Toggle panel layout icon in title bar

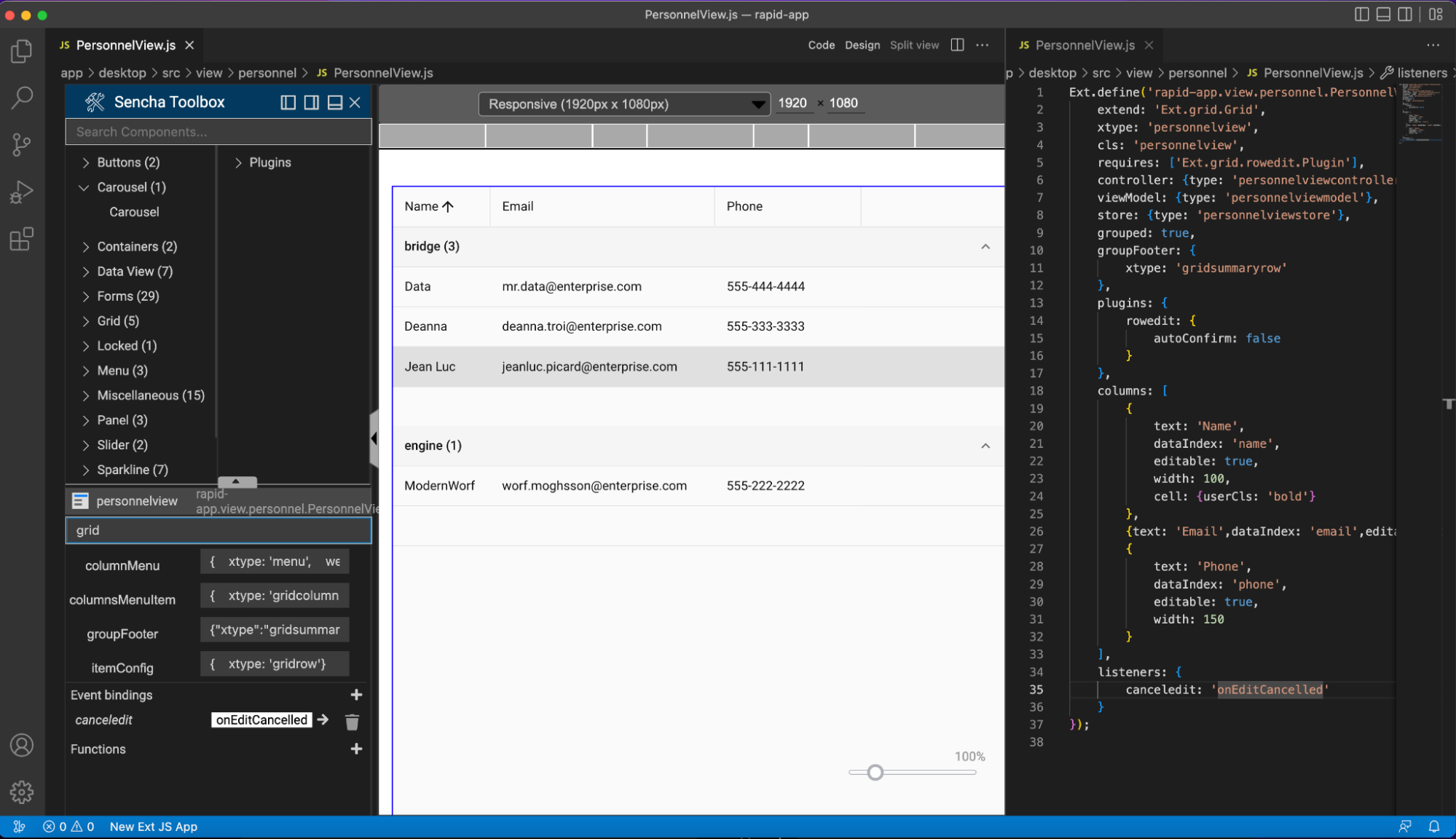(1383, 15)
